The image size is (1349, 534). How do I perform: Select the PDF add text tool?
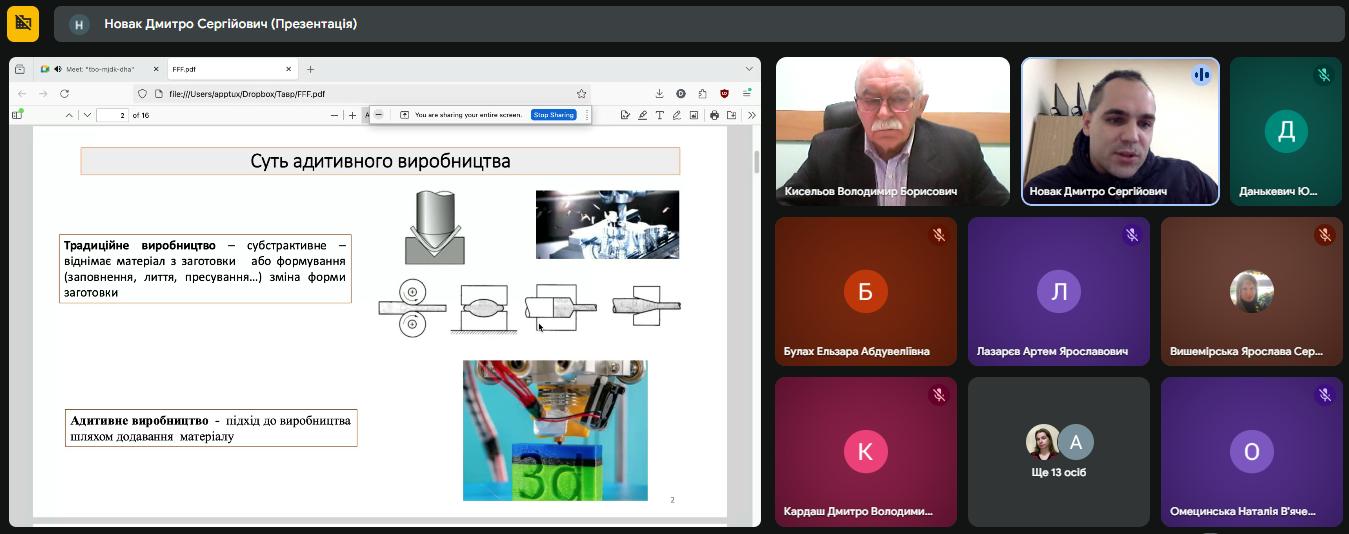coord(659,115)
